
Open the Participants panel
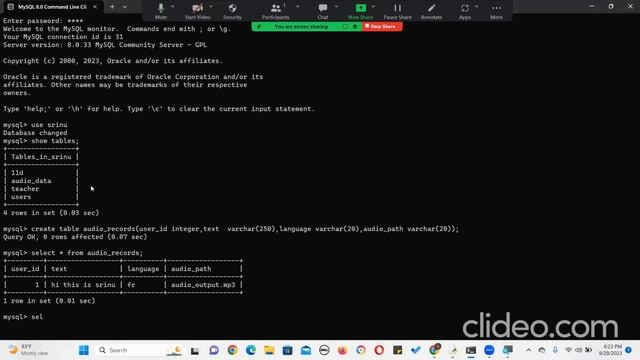click(276, 11)
